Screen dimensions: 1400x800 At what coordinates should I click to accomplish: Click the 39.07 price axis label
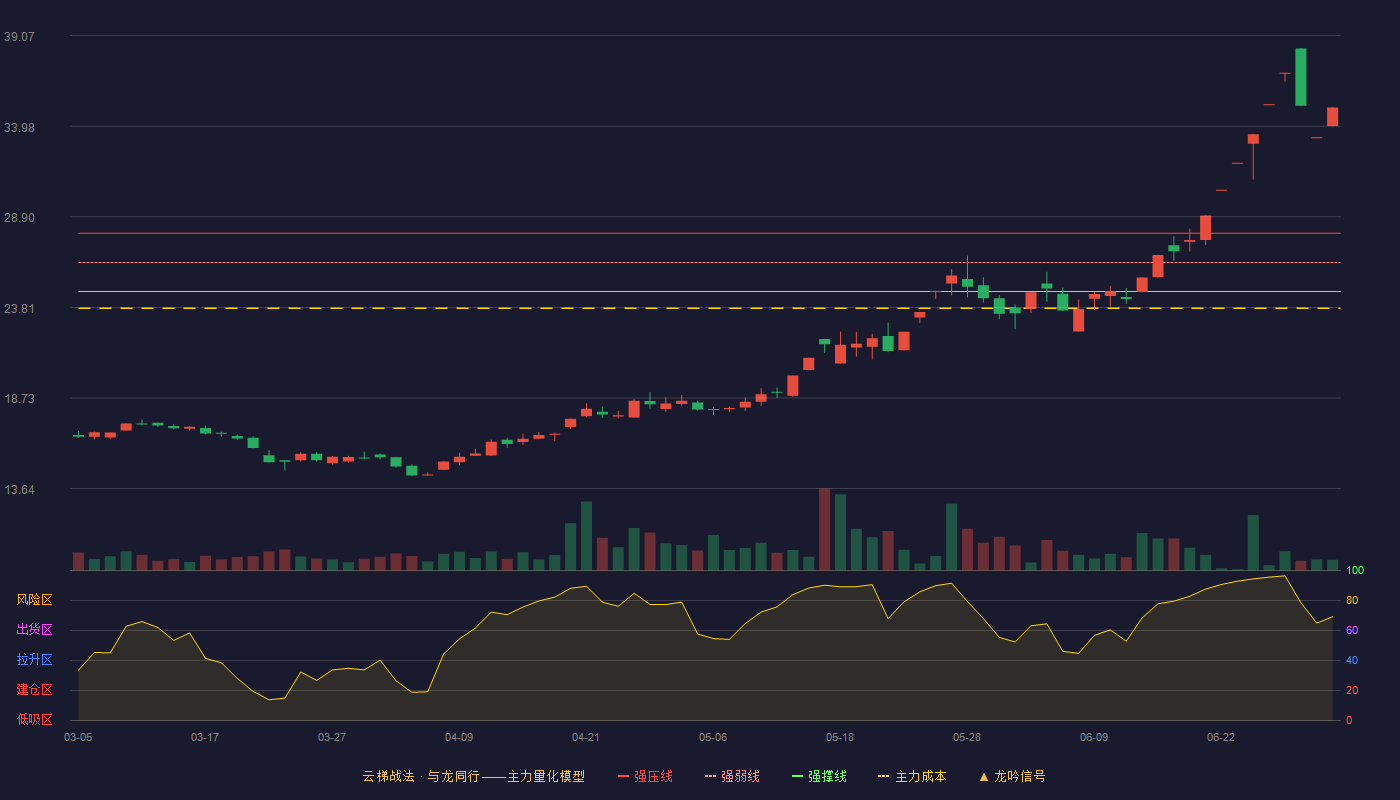pyautogui.click(x=19, y=36)
